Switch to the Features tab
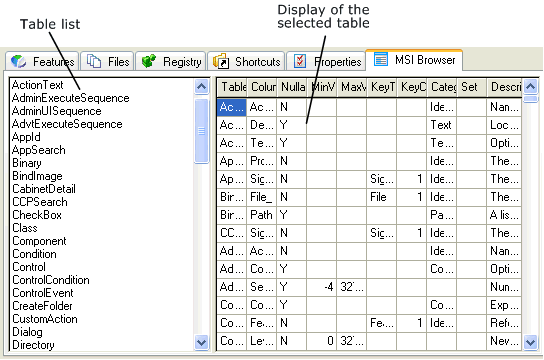The height and width of the screenshot is (360, 544). click(42, 61)
